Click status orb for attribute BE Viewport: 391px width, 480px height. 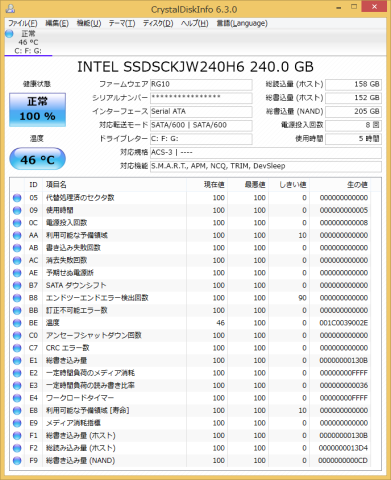17,323
